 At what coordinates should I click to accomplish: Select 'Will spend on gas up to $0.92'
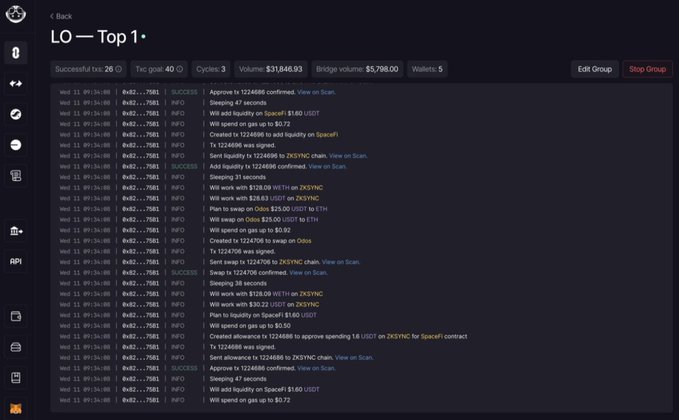pyautogui.click(x=250, y=230)
